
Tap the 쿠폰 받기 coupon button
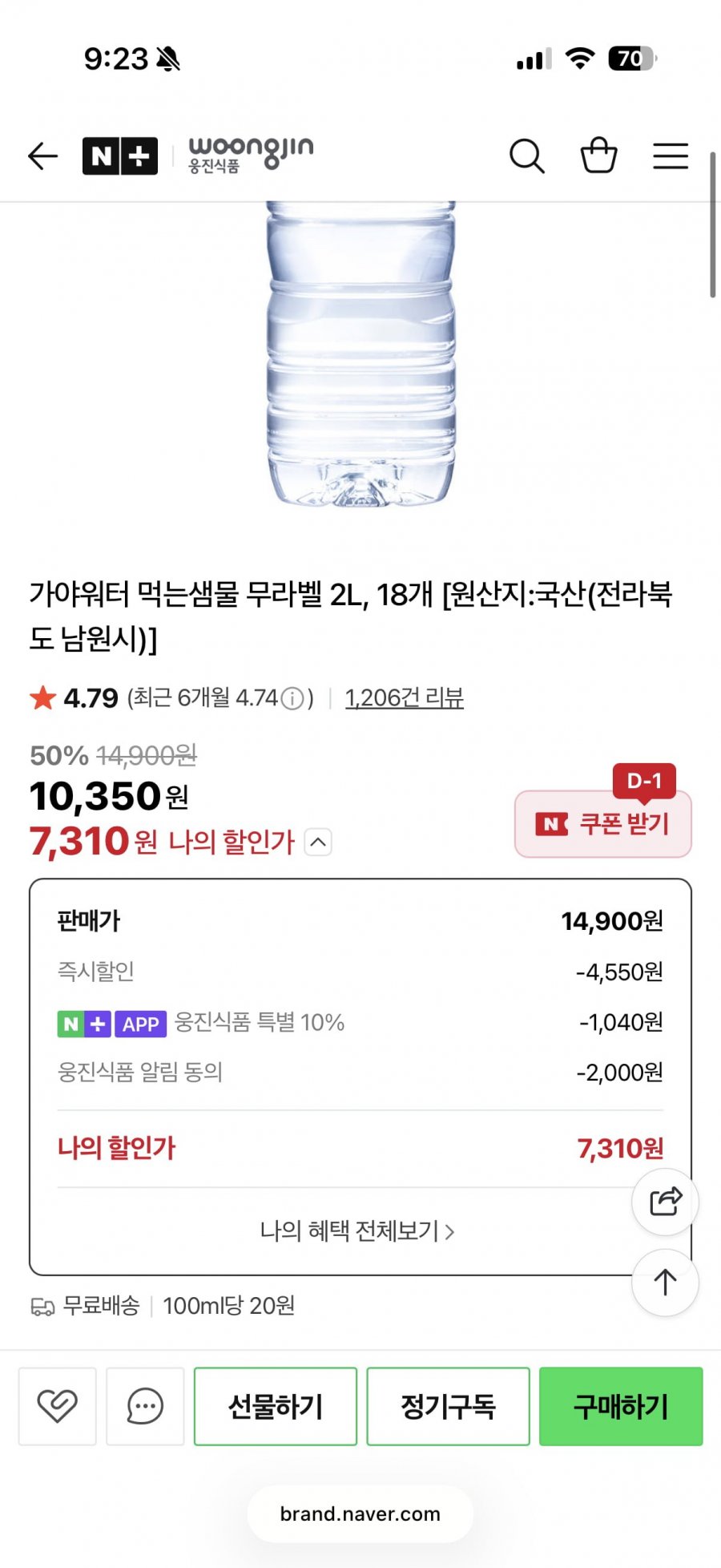(603, 823)
